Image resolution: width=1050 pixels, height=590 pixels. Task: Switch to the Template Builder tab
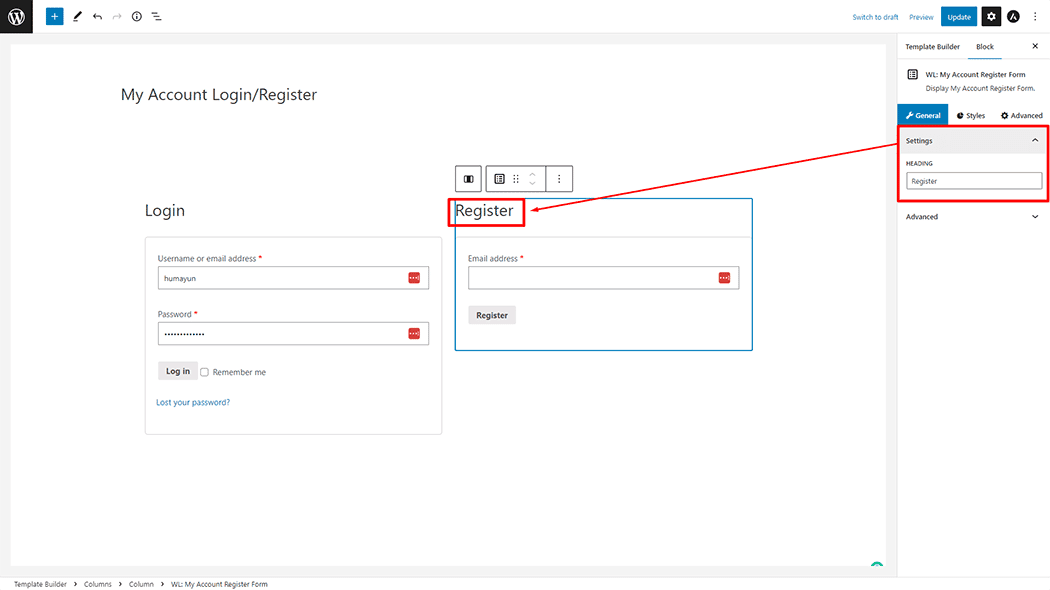click(932, 46)
